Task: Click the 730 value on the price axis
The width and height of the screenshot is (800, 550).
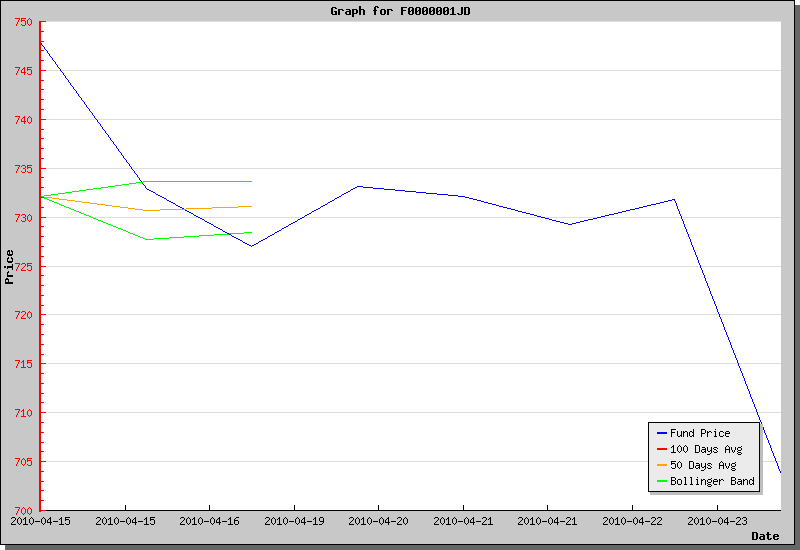Action: coord(23,218)
